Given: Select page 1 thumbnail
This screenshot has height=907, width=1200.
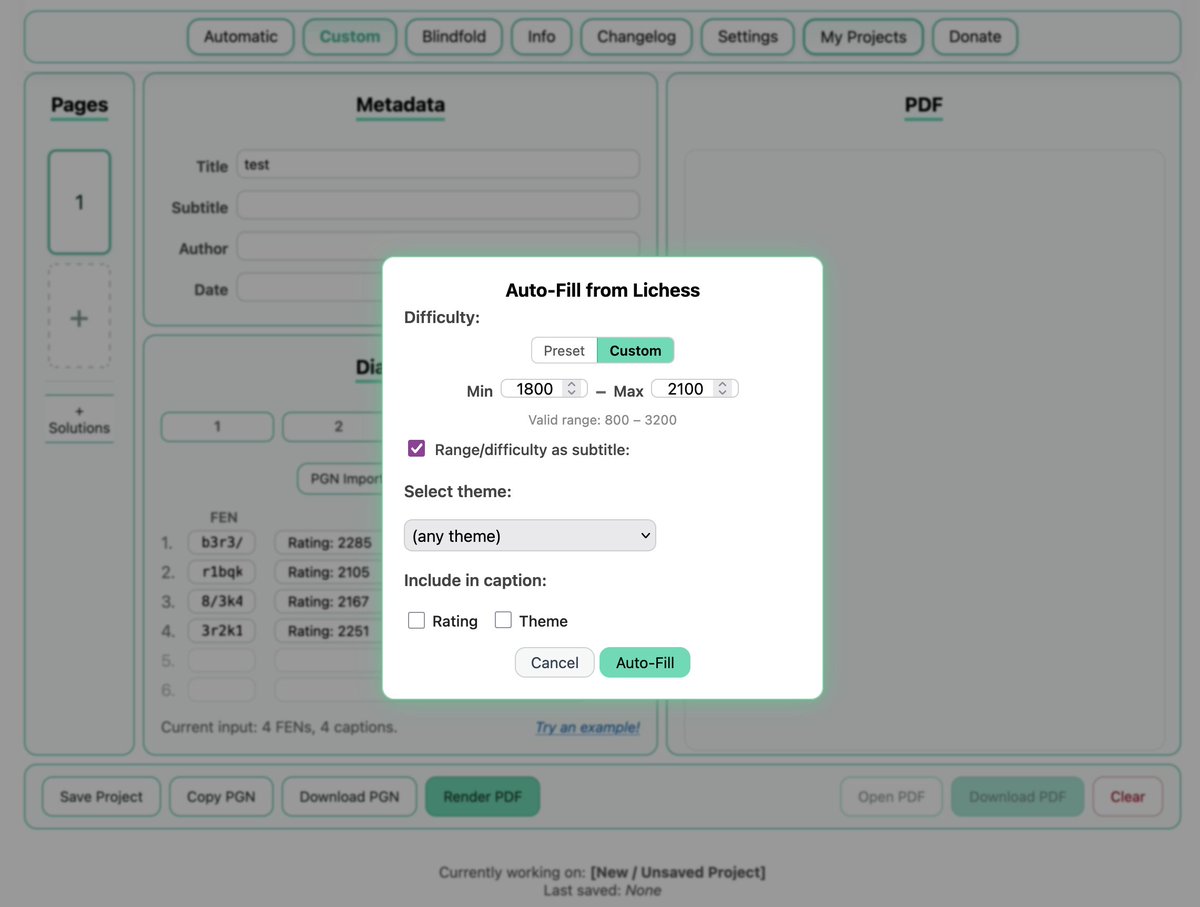Looking at the screenshot, I should point(79,202).
